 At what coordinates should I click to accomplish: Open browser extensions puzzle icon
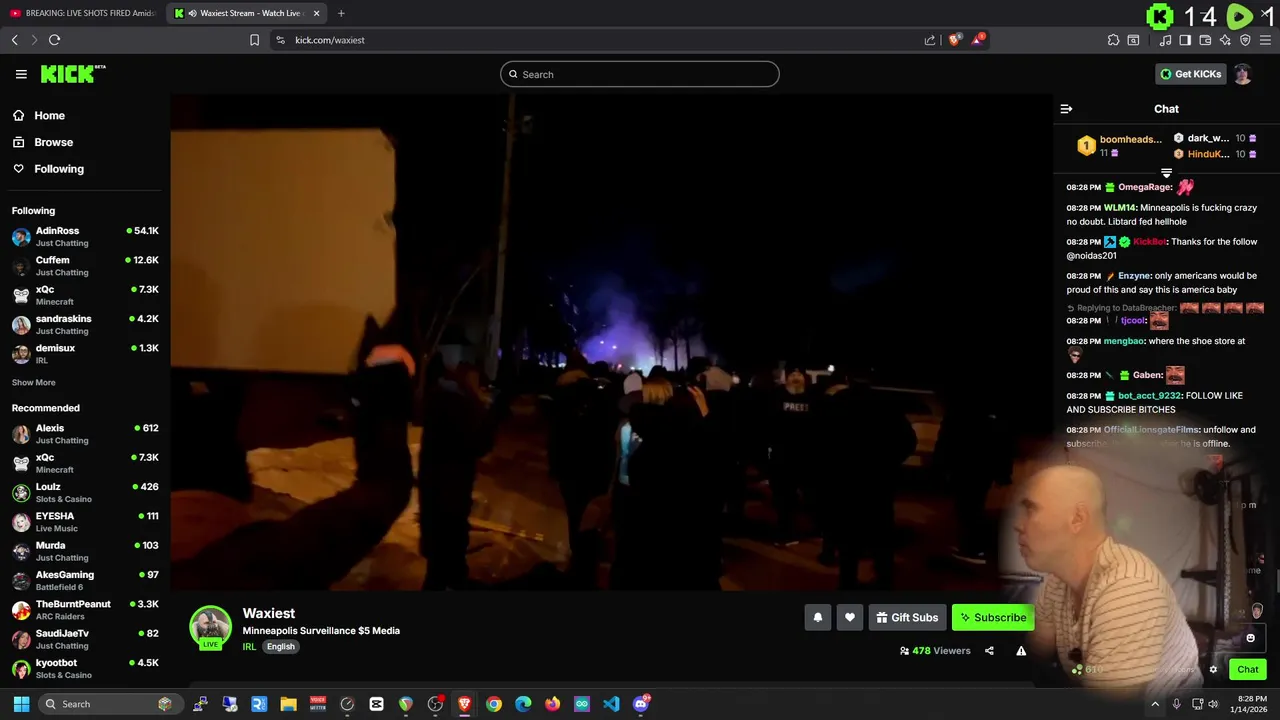tap(1113, 40)
